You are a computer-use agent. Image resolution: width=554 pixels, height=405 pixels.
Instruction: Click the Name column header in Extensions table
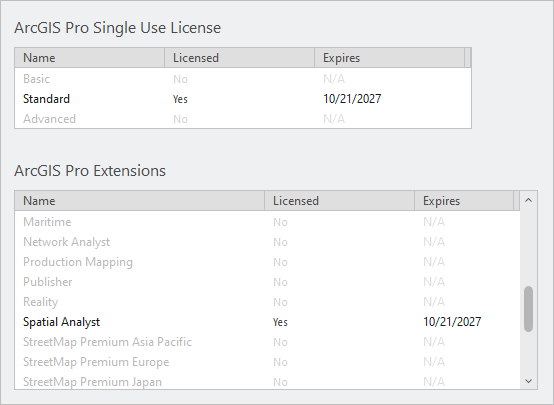(140, 201)
